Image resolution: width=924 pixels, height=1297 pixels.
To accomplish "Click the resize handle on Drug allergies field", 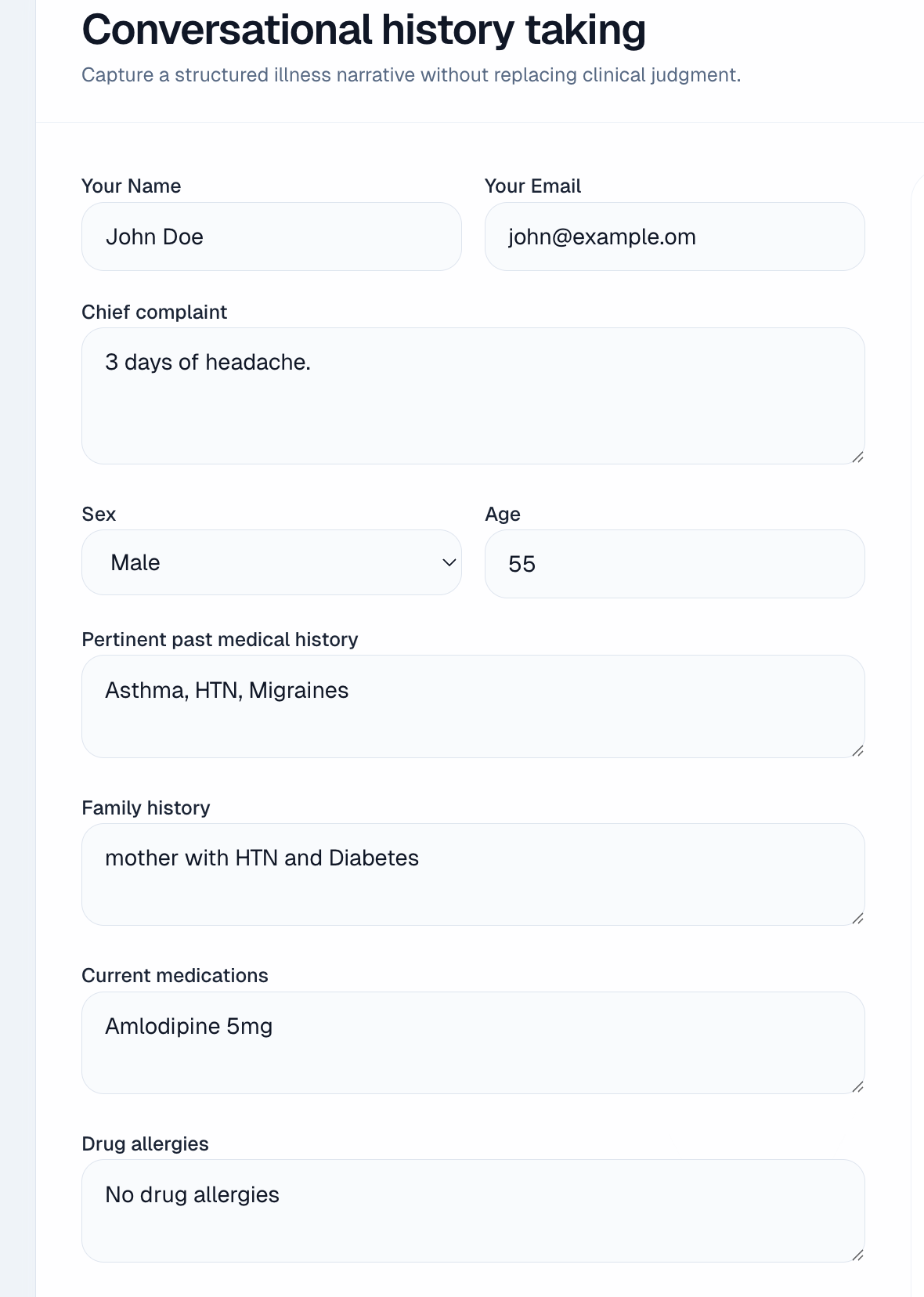I will click(x=858, y=1256).
